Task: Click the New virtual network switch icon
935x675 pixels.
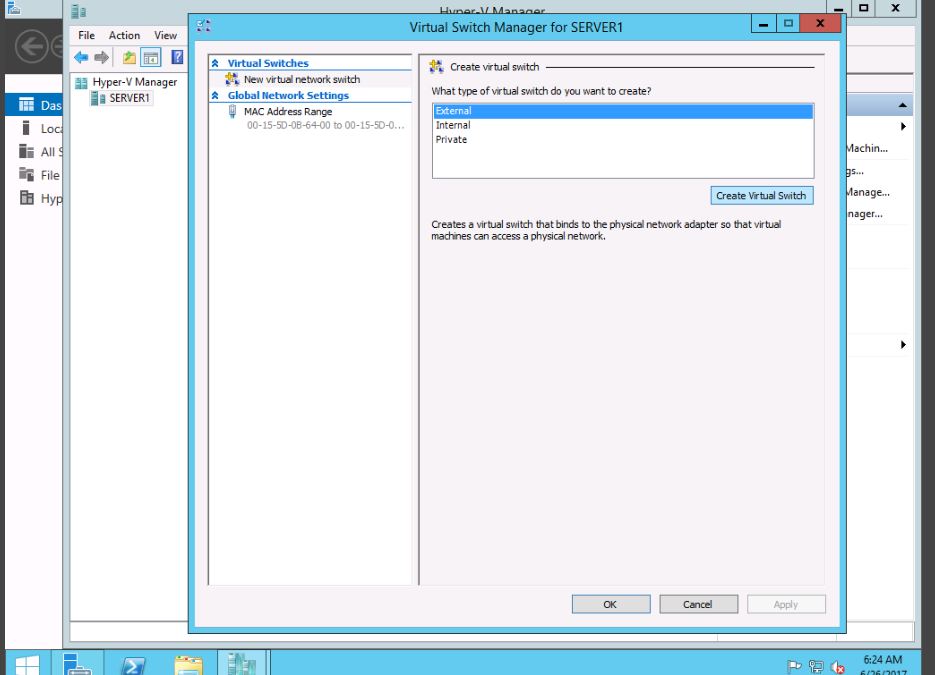Action: (232, 79)
